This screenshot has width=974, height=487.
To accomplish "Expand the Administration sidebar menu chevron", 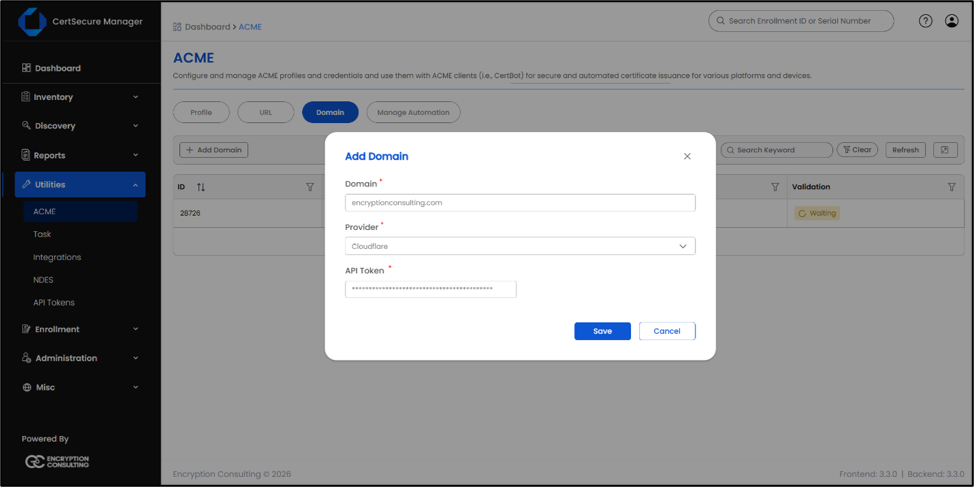I will click(x=135, y=358).
